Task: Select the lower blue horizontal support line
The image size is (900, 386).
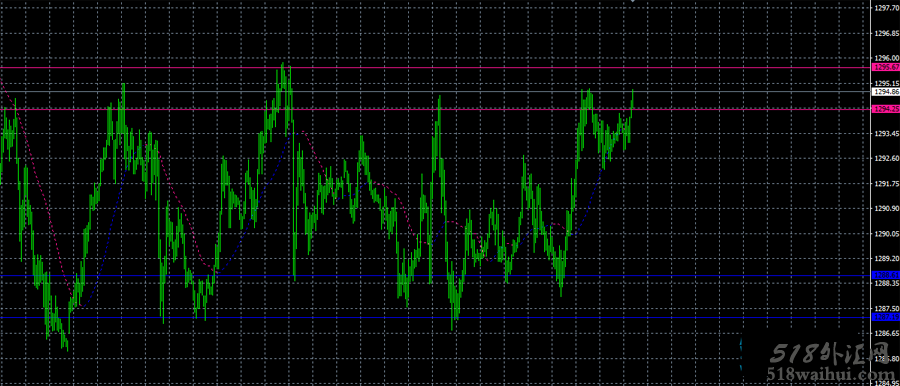Action: (x=436, y=317)
